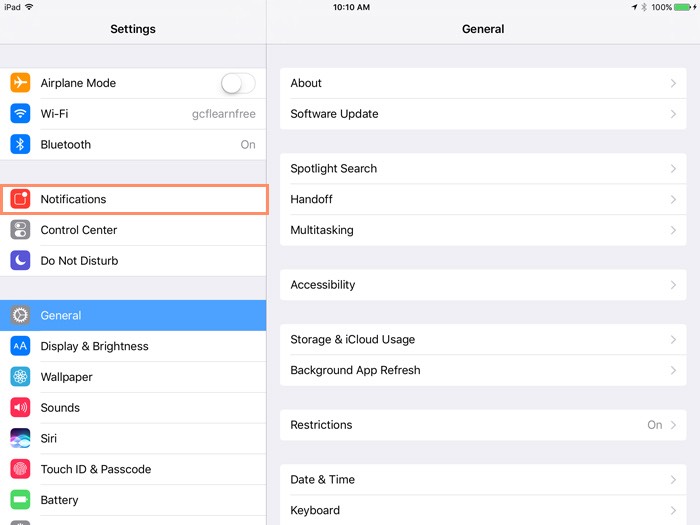Select Display & Brightness in sidebar
Viewport: 700px width, 525px height.
coord(94,346)
